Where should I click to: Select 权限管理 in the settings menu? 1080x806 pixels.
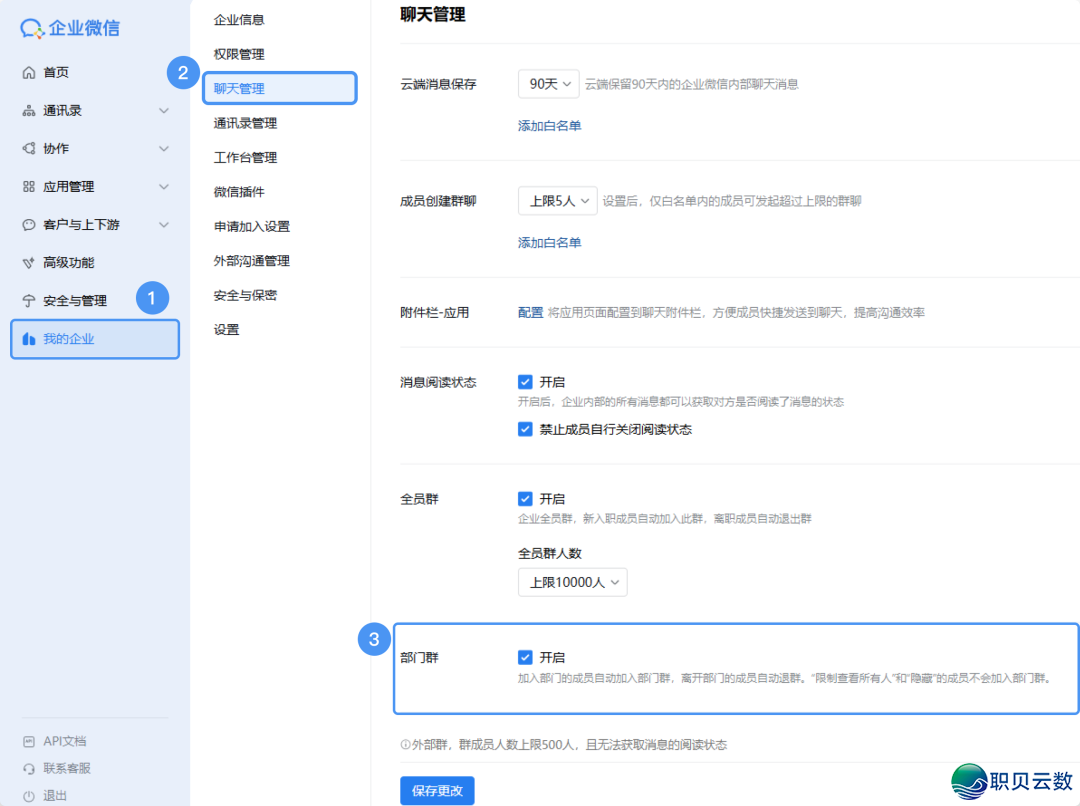239,54
